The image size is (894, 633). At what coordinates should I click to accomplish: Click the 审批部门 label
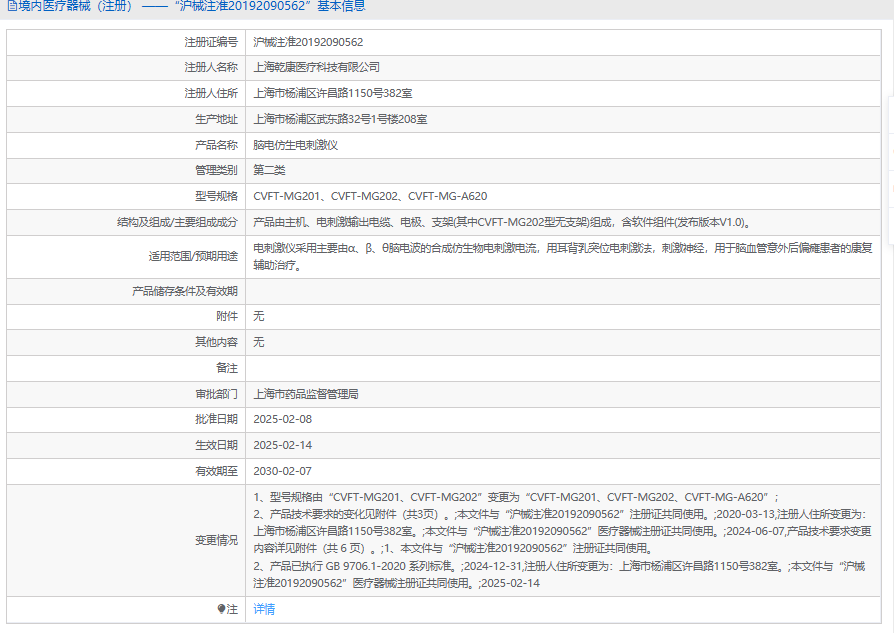[x=216, y=394]
